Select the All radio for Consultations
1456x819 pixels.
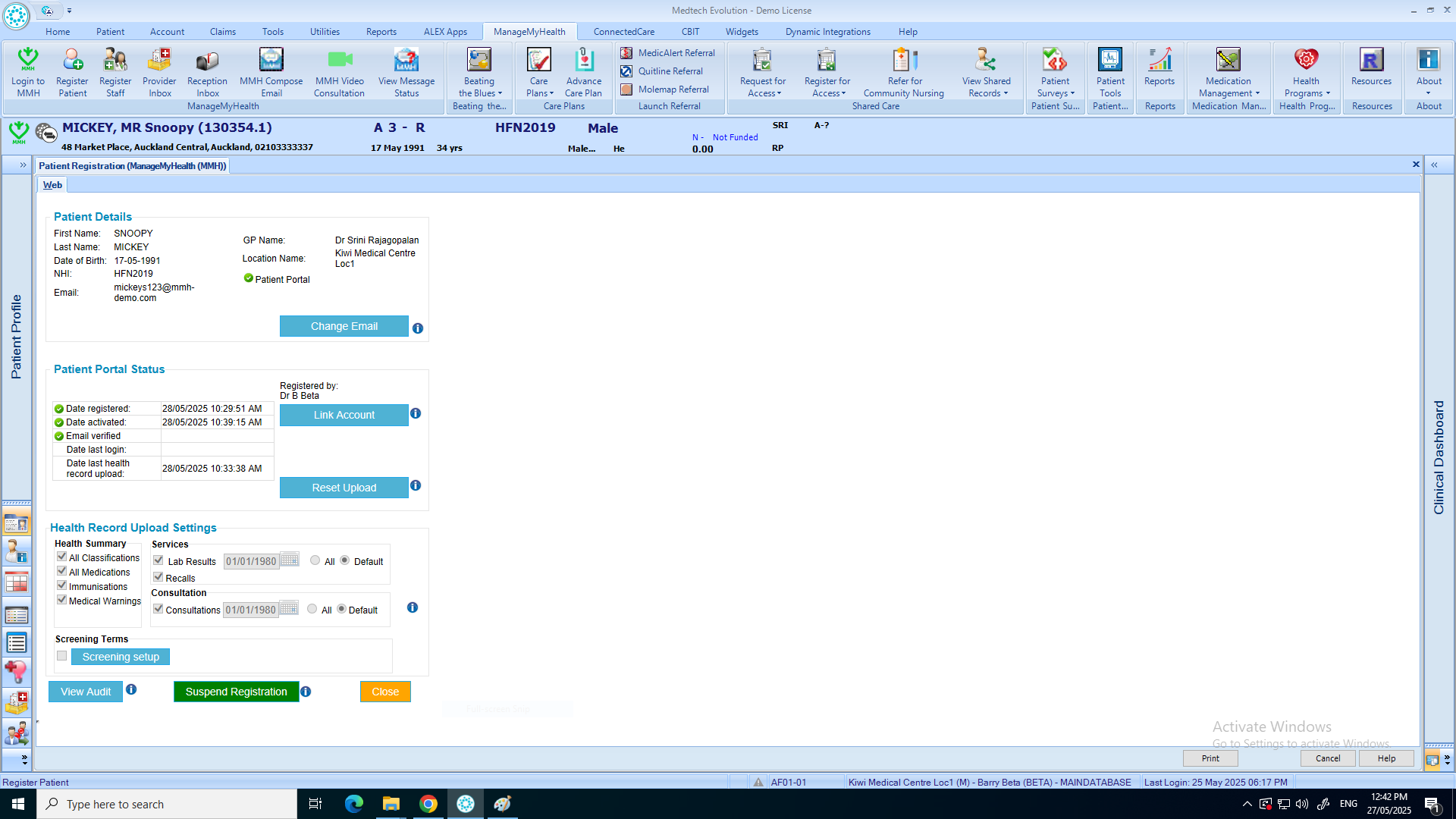coord(312,609)
